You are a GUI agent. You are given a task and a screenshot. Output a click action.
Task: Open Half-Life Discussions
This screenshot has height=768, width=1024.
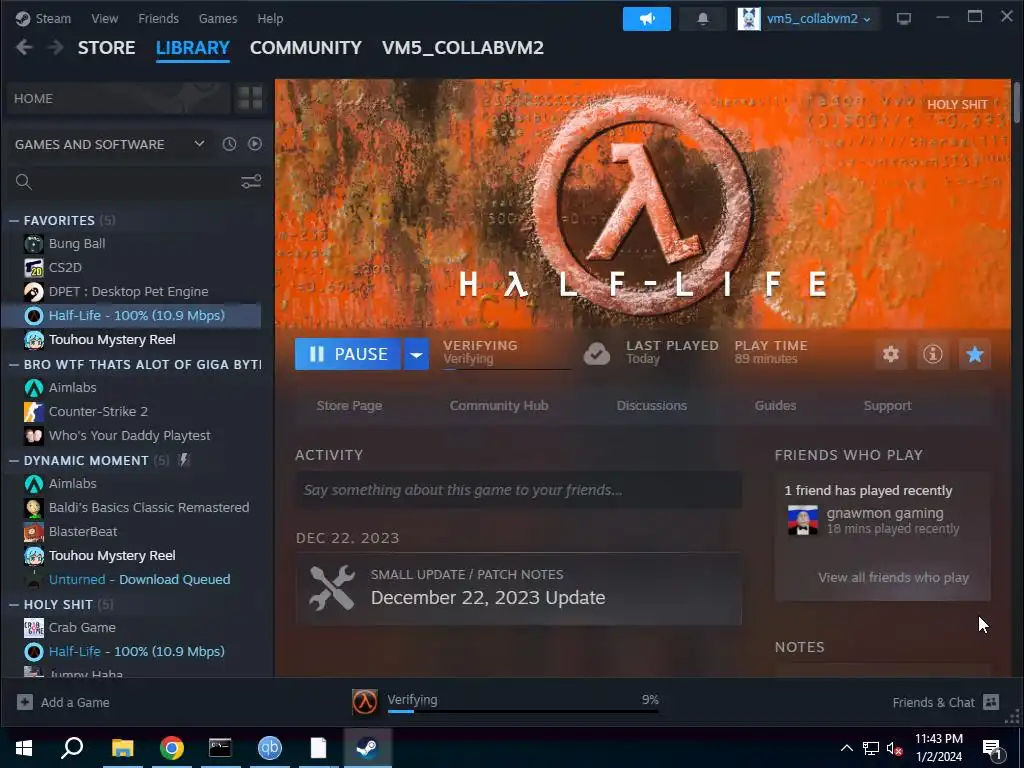tap(652, 406)
